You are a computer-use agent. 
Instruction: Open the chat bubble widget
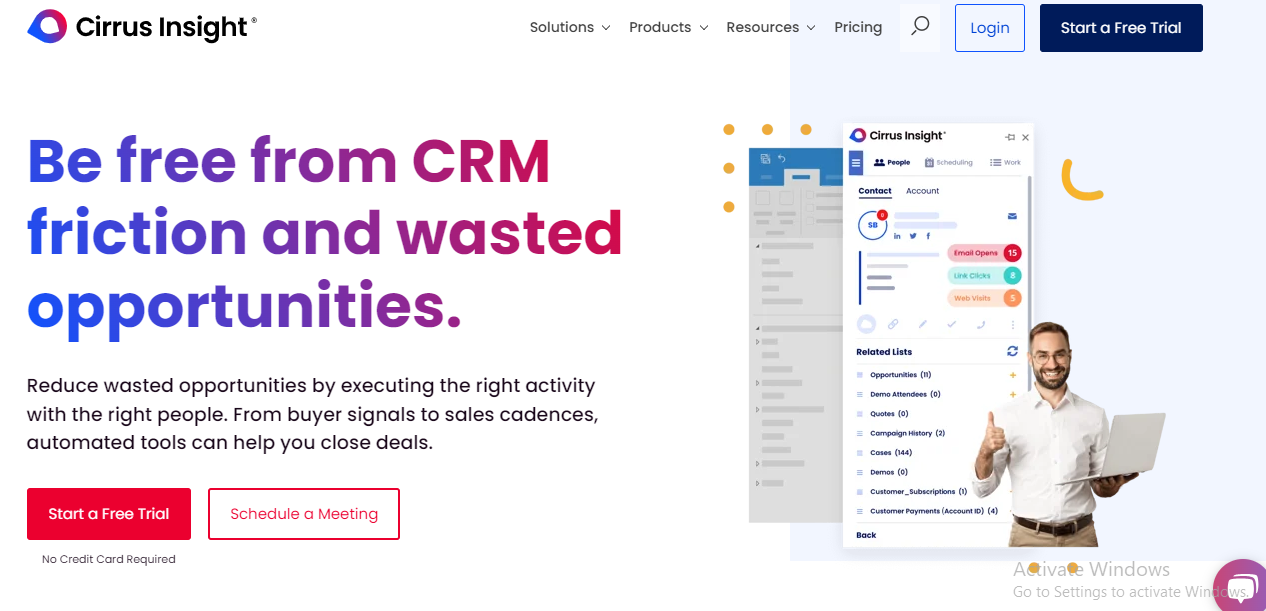pyautogui.click(x=1241, y=587)
